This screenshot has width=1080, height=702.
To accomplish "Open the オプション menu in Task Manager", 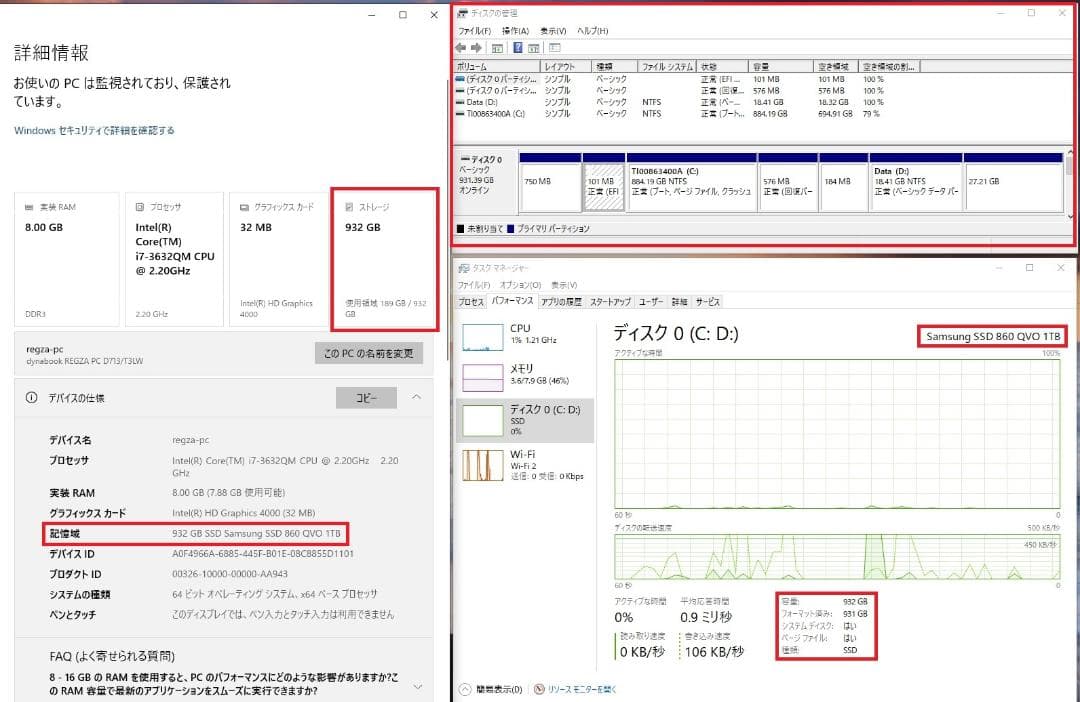I will click(x=523, y=284).
